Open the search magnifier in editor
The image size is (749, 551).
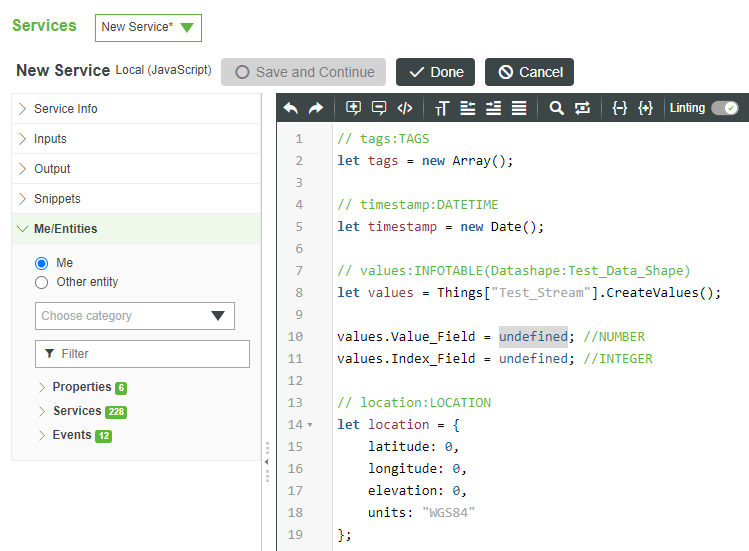[557, 108]
